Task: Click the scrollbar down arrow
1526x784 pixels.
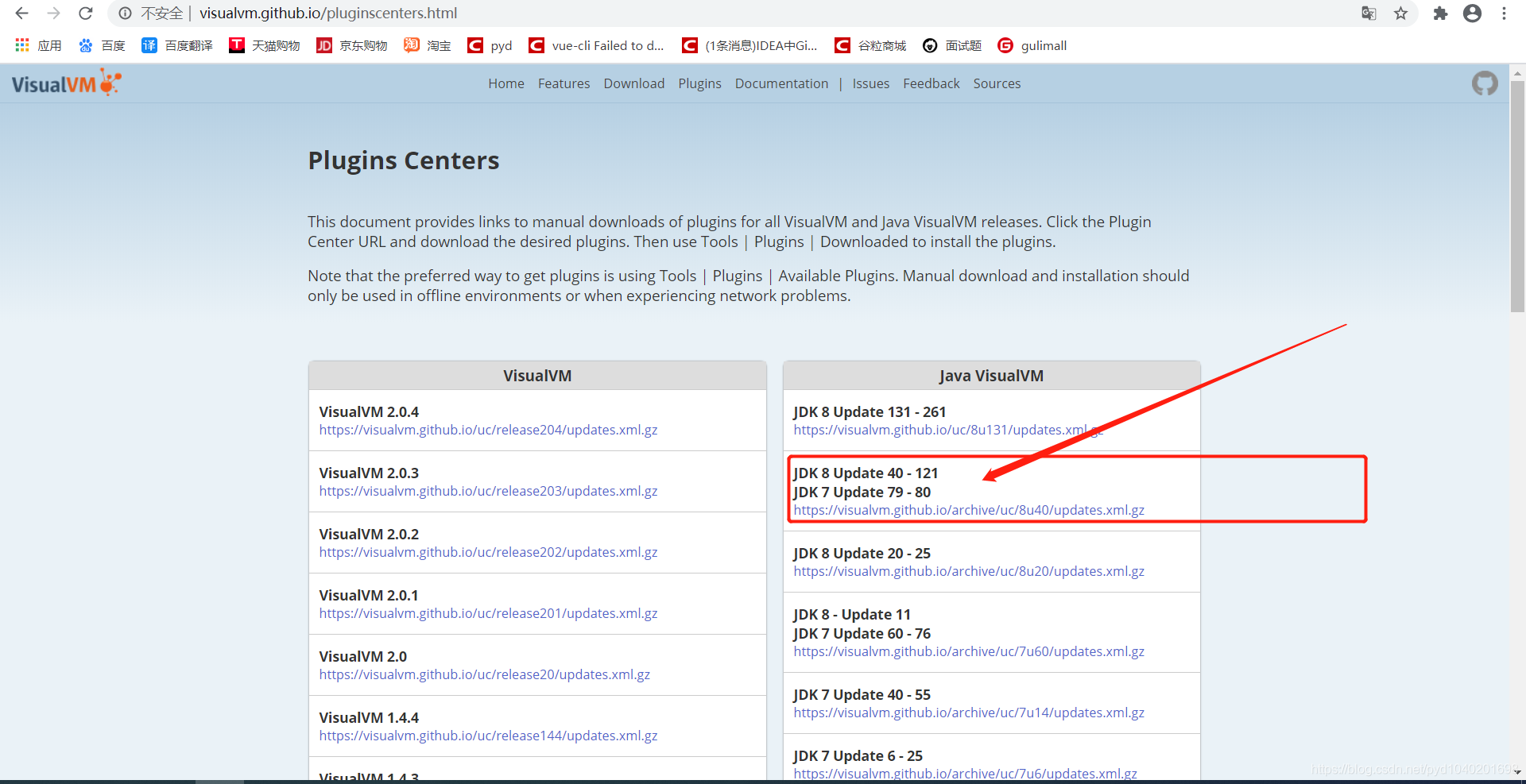Action: point(1517,771)
